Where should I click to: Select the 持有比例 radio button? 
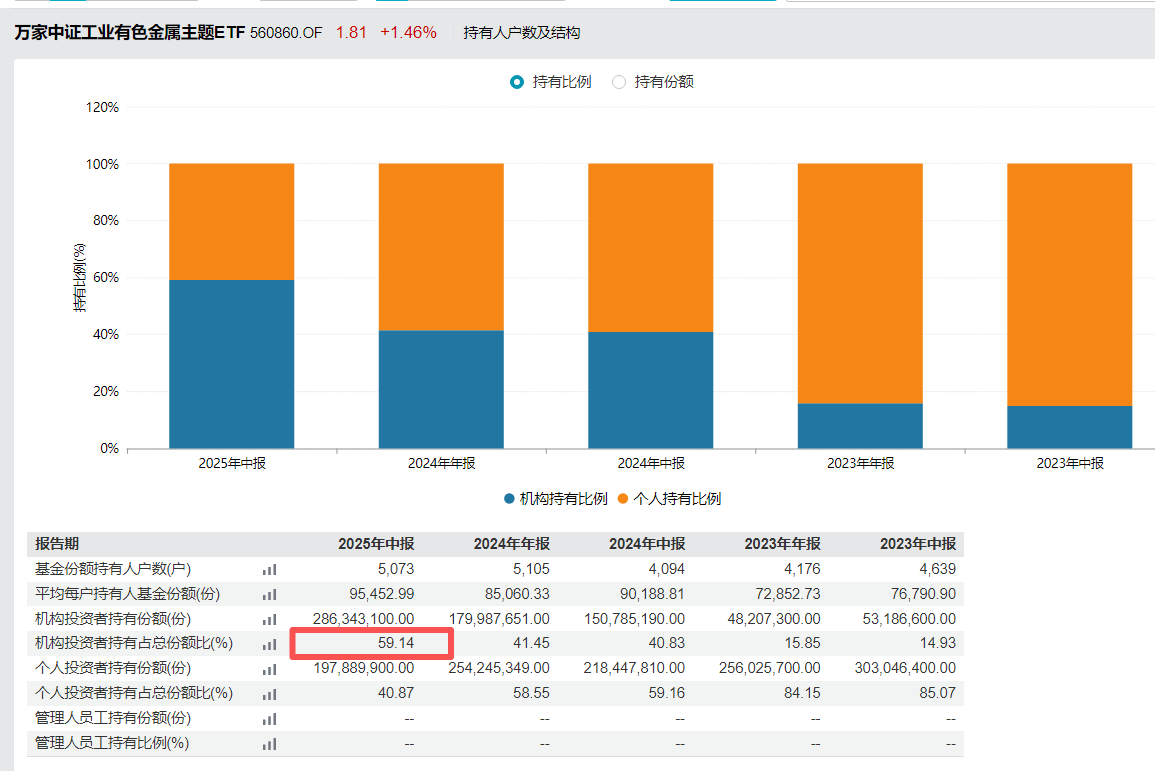[517, 82]
